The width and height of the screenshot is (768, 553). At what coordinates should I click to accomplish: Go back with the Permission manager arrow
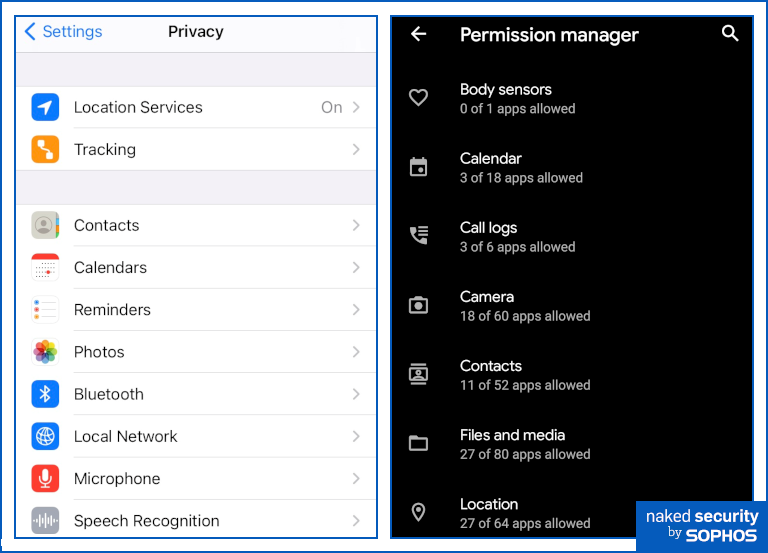(419, 34)
